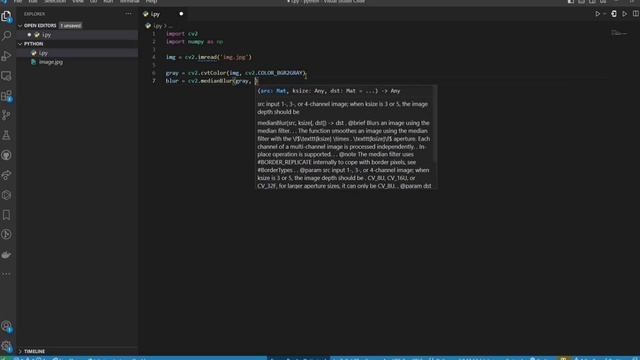Image resolution: width=640 pixels, height=360 pixels.
Task: Open the Terminal menu
Action: pyautogui.click(x=129, y=2)
